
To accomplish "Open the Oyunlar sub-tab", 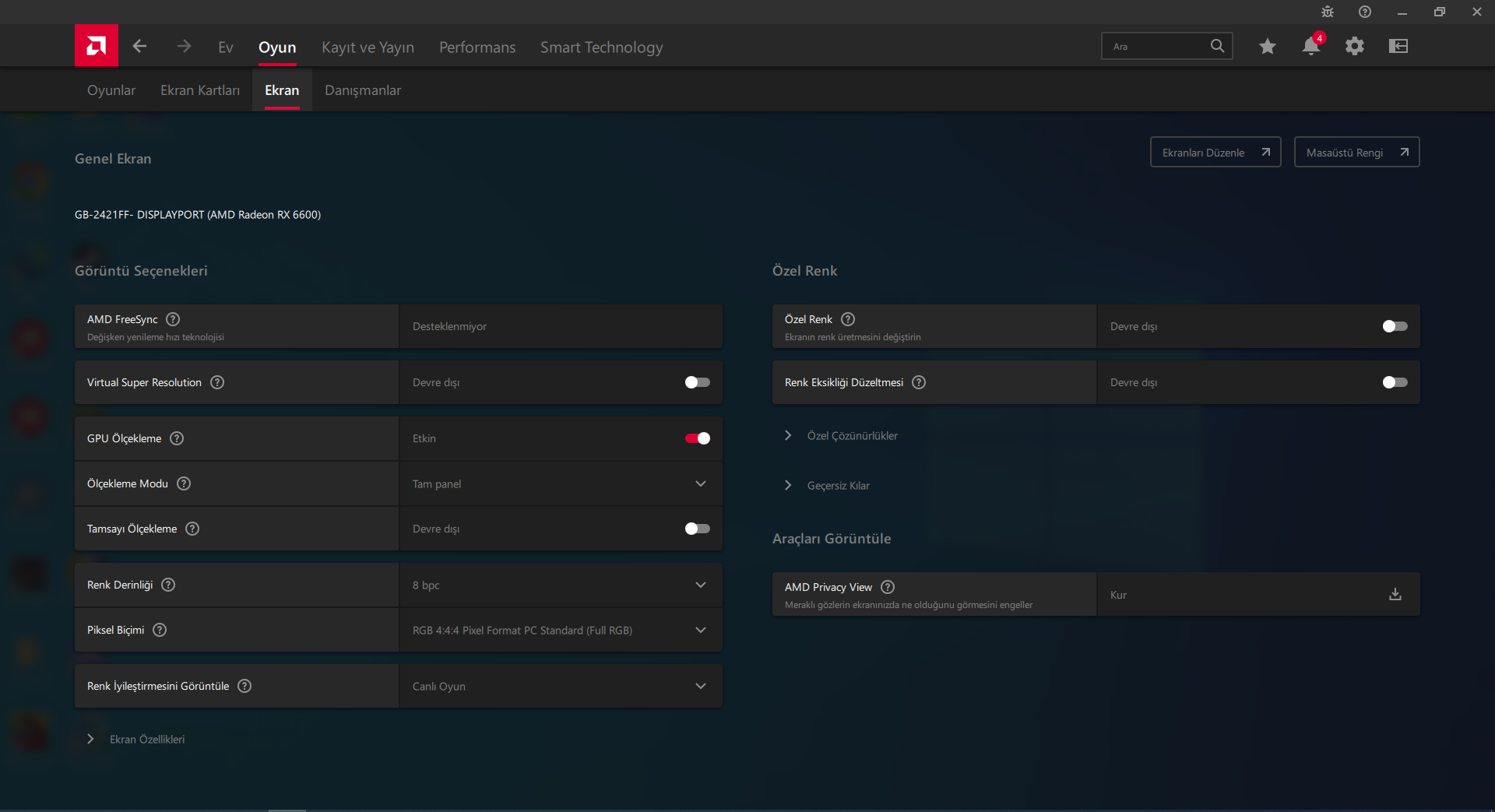I will coord(111,90).
